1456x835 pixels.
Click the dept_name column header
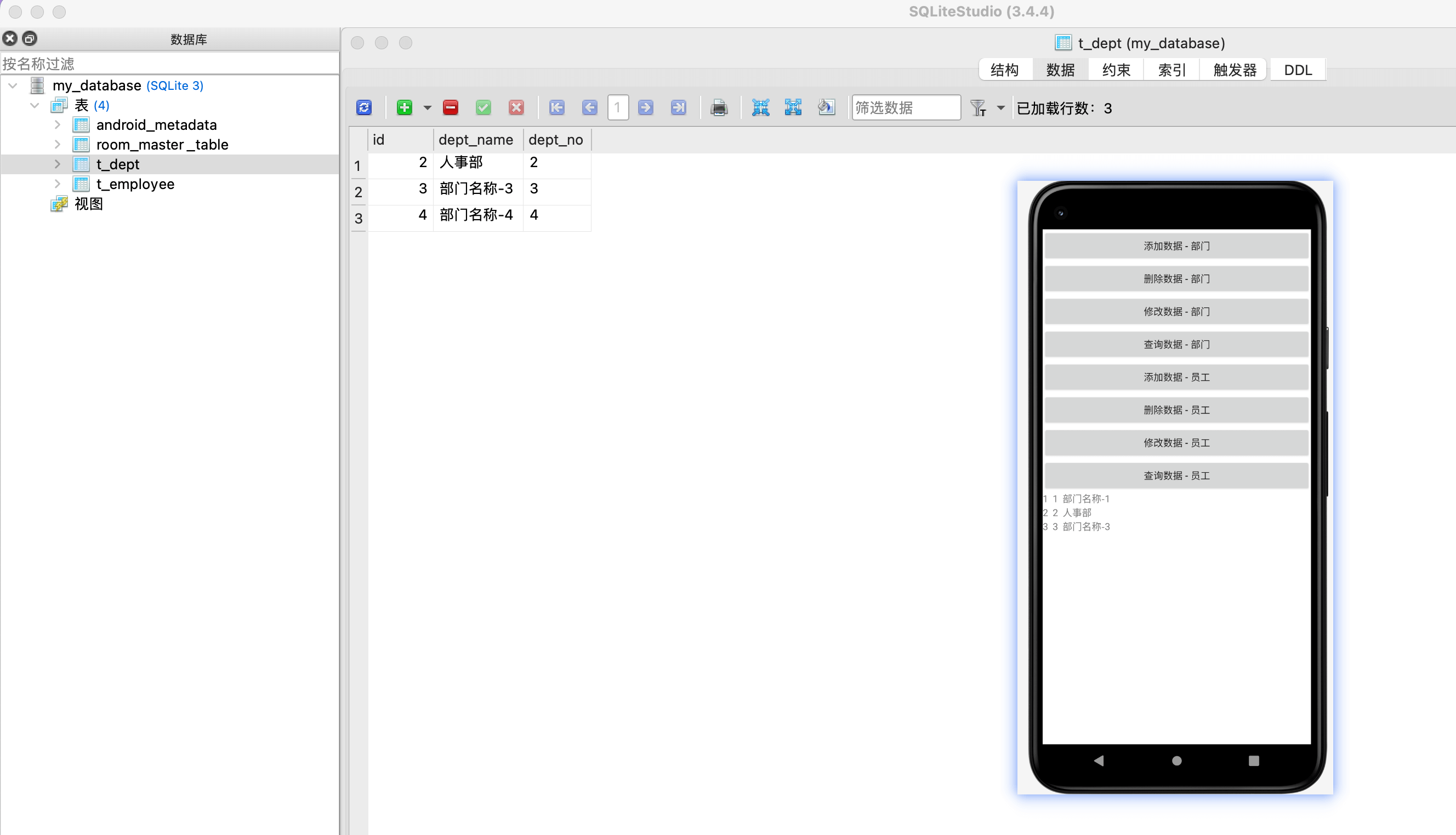pos(477,139)
